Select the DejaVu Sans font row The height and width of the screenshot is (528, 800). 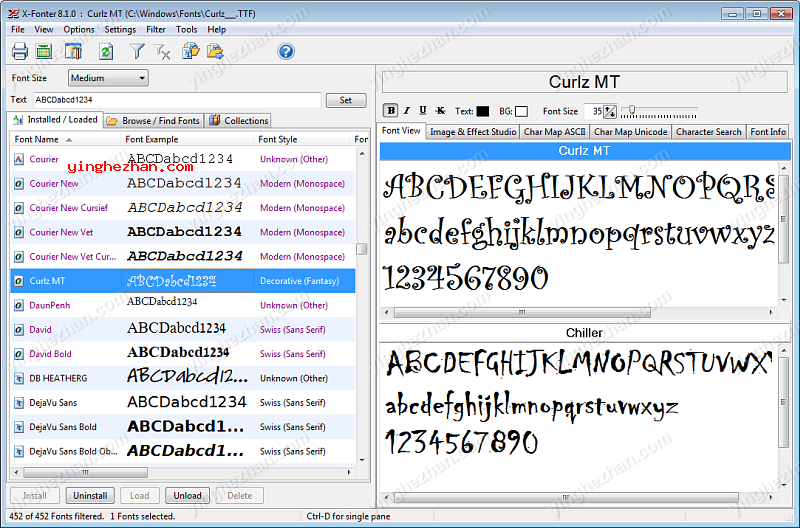click(x=54, y=403)
